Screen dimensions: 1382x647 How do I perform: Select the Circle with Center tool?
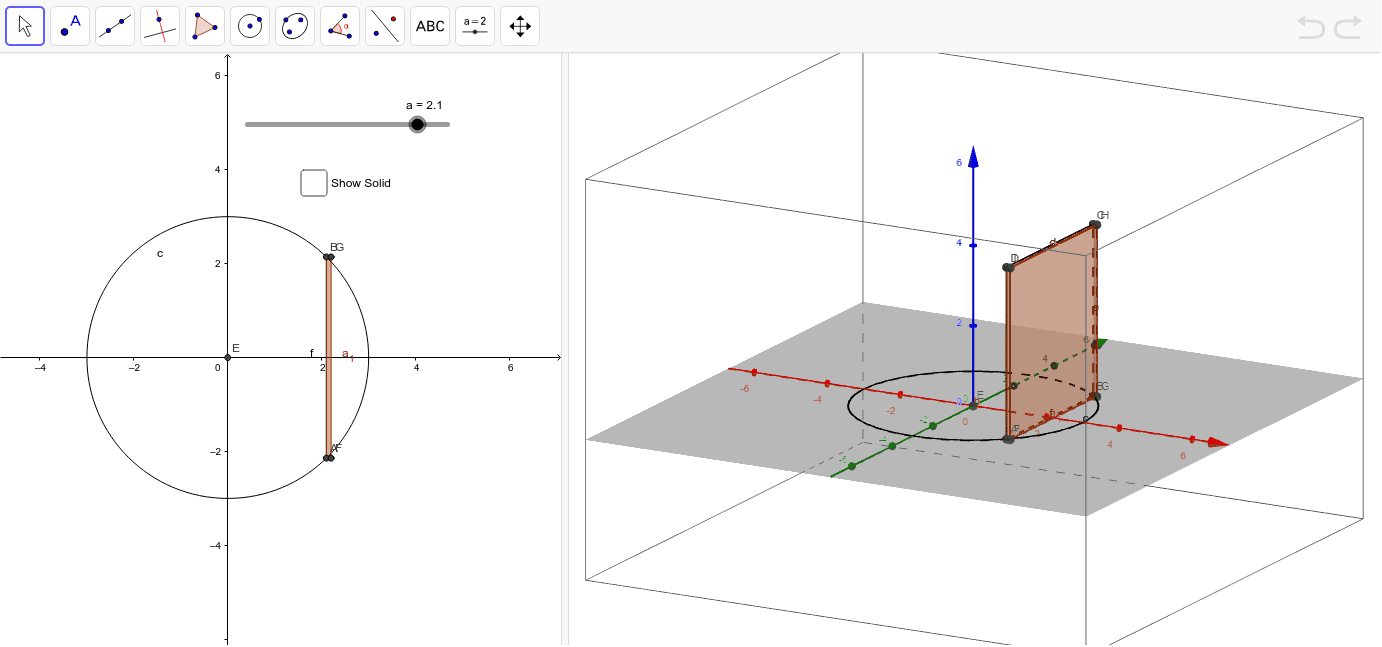pyautogui.click(x=250, y=25)
